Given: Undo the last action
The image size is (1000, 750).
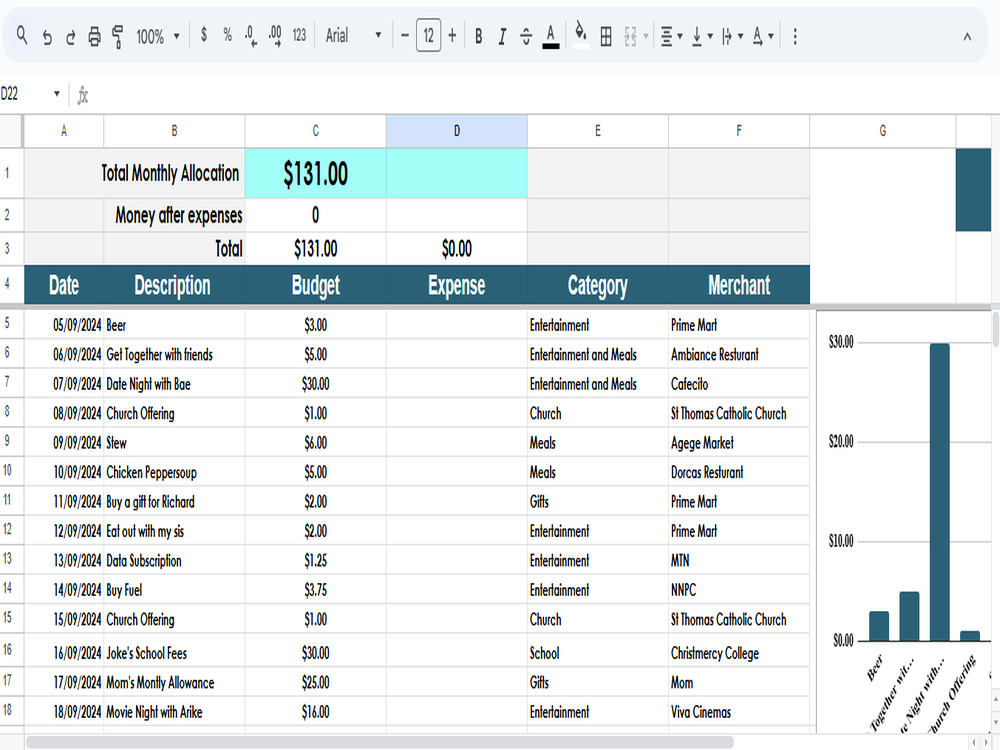Looking at the screenshot, I should (x=47, y=37).
